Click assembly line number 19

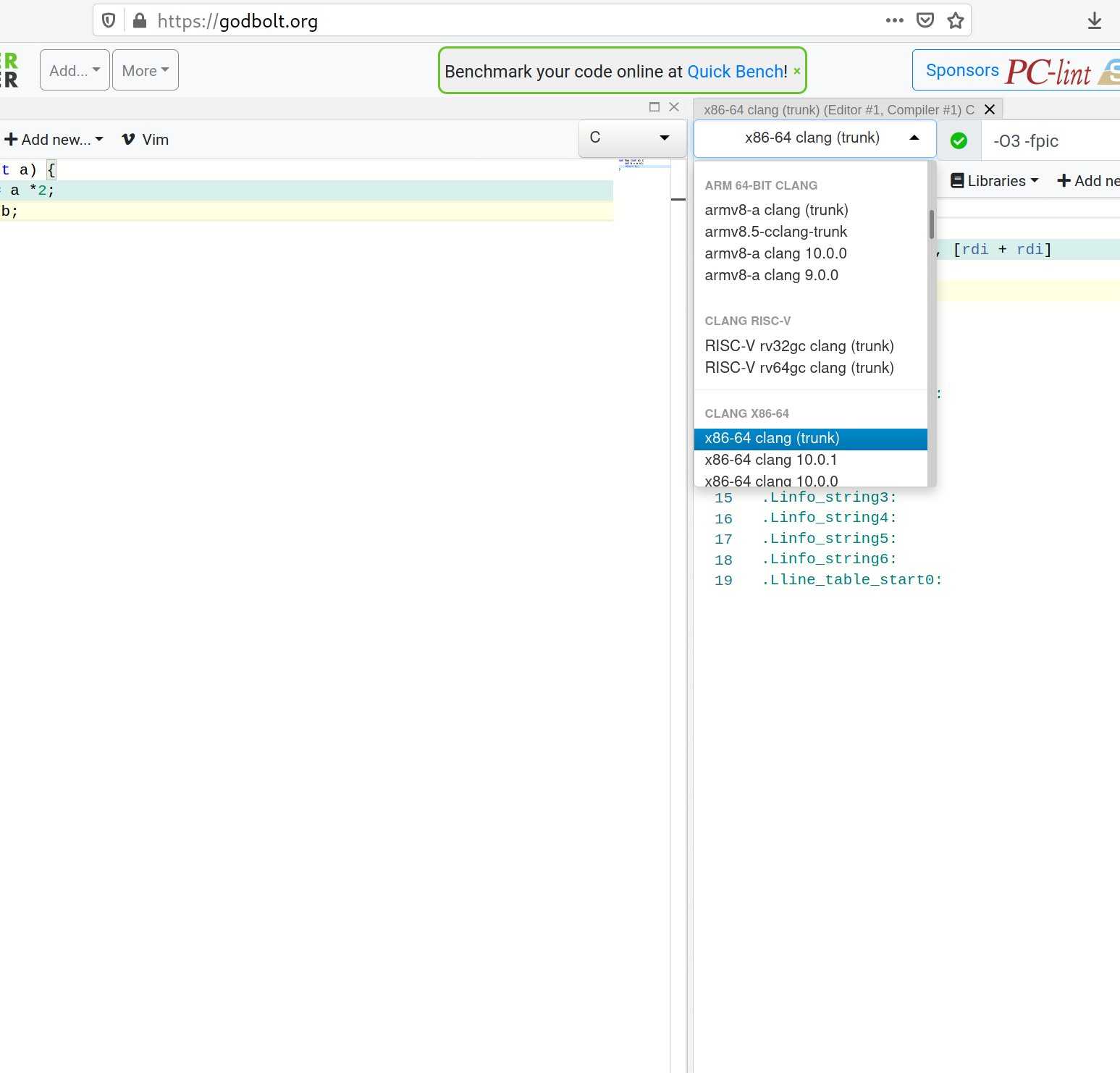click(x=723, y=581)
